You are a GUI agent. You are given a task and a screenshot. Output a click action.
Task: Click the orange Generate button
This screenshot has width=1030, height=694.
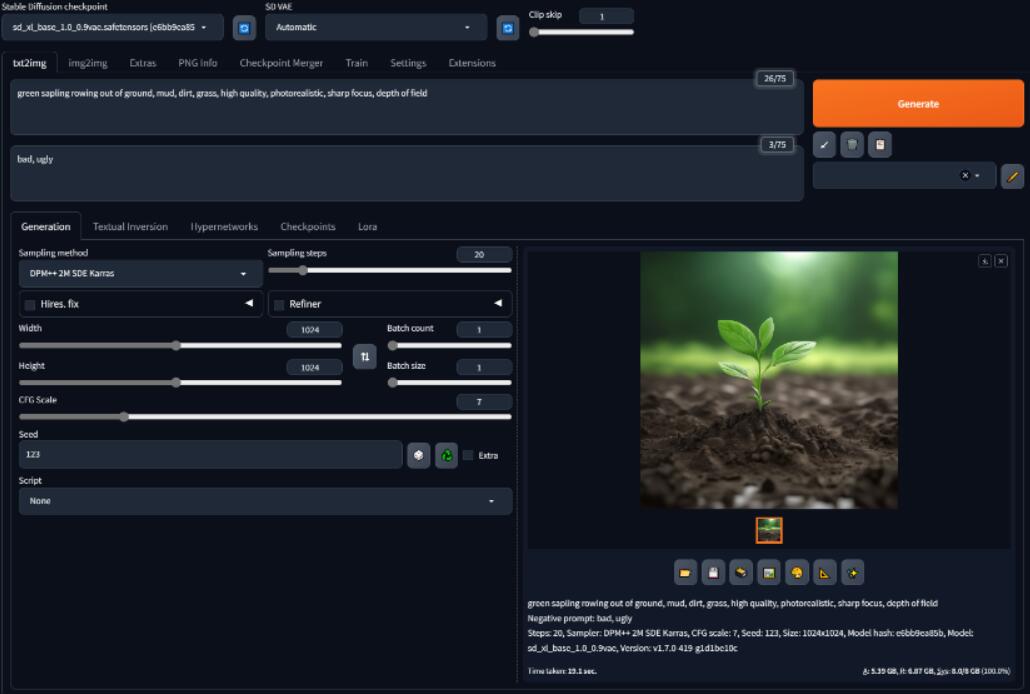pos(918,104)
